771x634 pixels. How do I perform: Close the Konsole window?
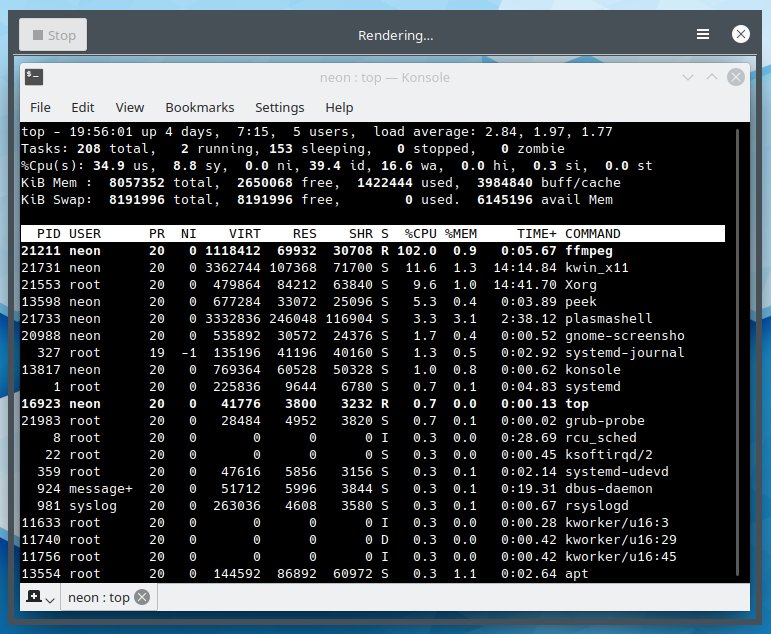(x=736, y=77)
